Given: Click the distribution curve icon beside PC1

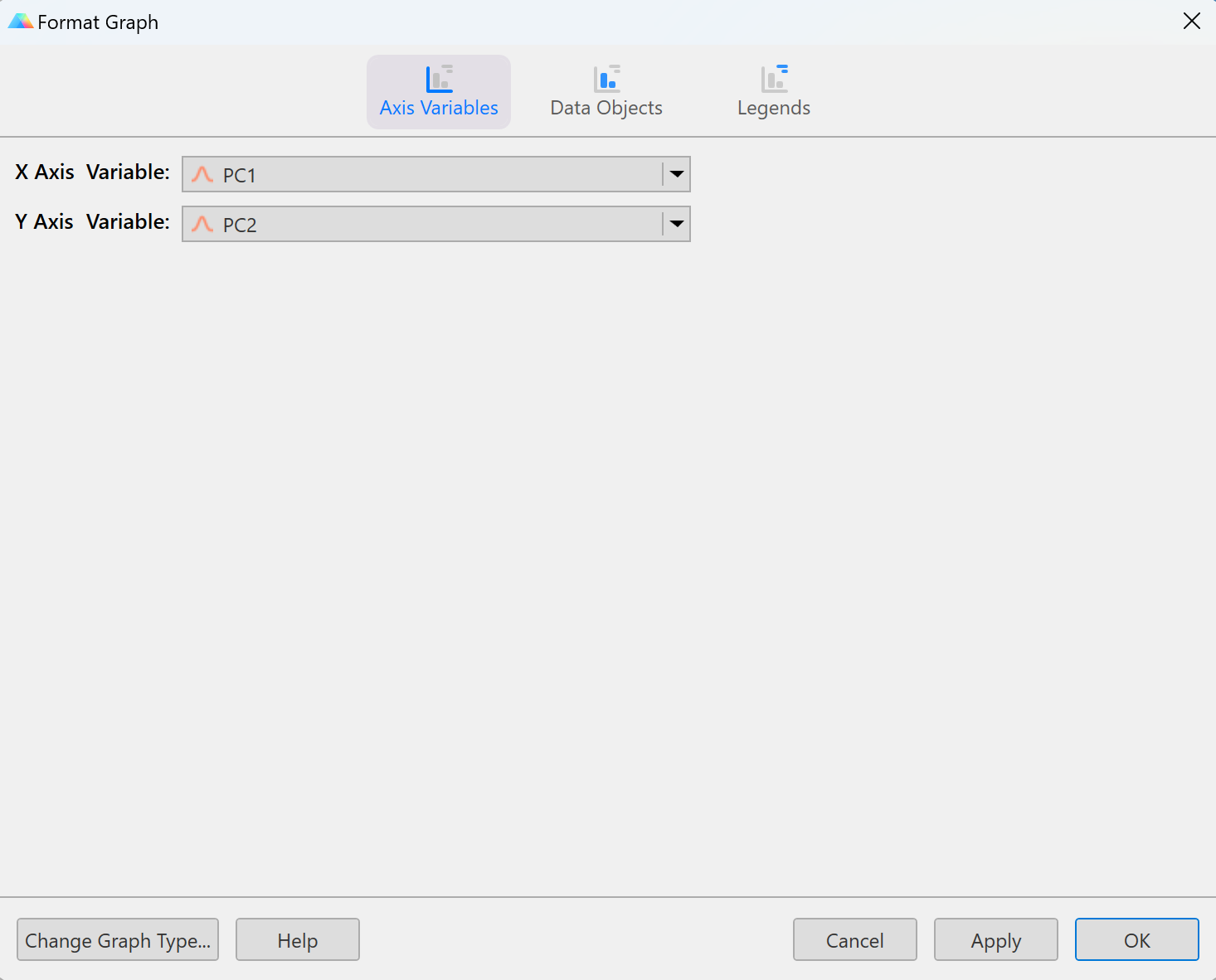Looking at the screenshot, I should (203, 174).
